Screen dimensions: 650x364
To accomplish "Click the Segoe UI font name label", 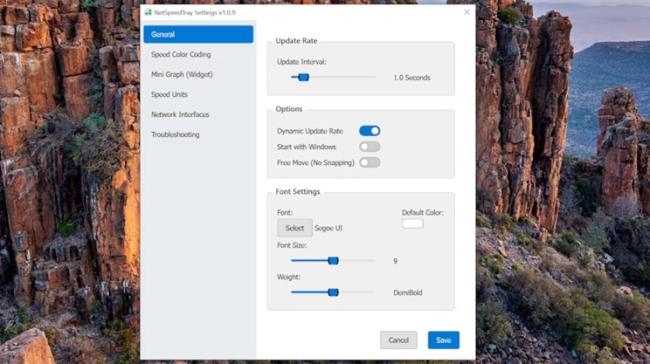I will pyautogui.click(x=328, y=228).
